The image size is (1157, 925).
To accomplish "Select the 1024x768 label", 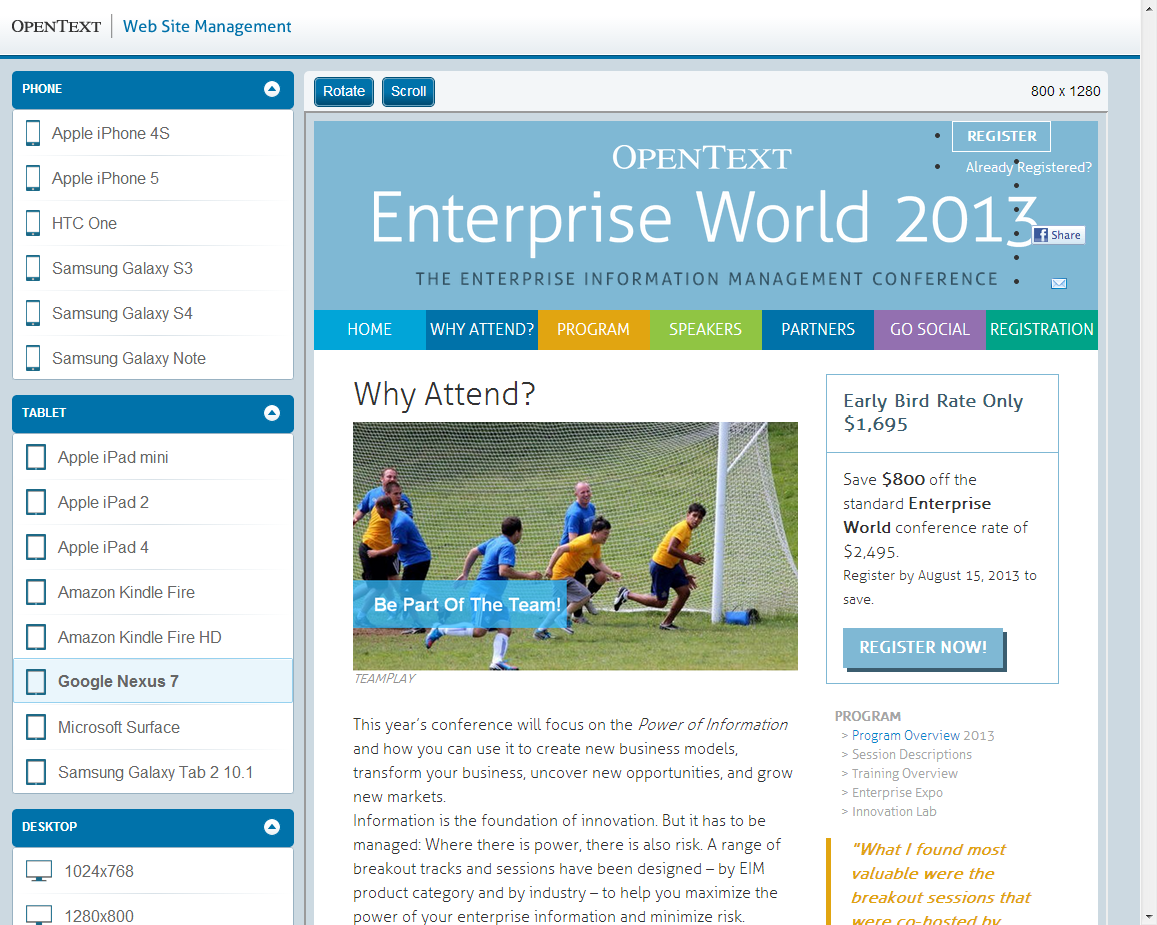I will pyautogui.click(x=99, y=871).
